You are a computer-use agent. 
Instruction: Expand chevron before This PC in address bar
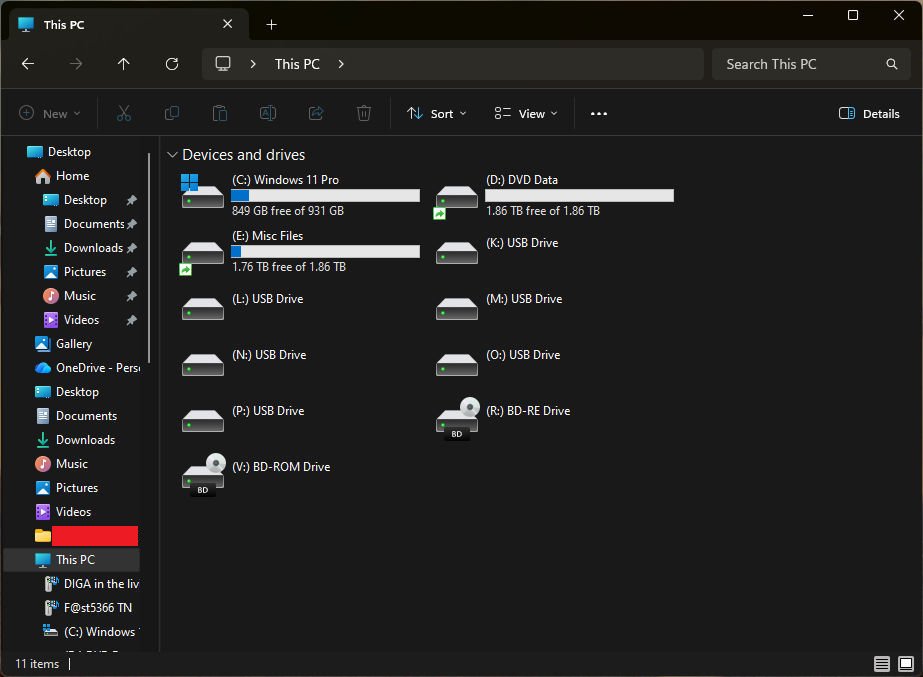(x=253, y=64)
